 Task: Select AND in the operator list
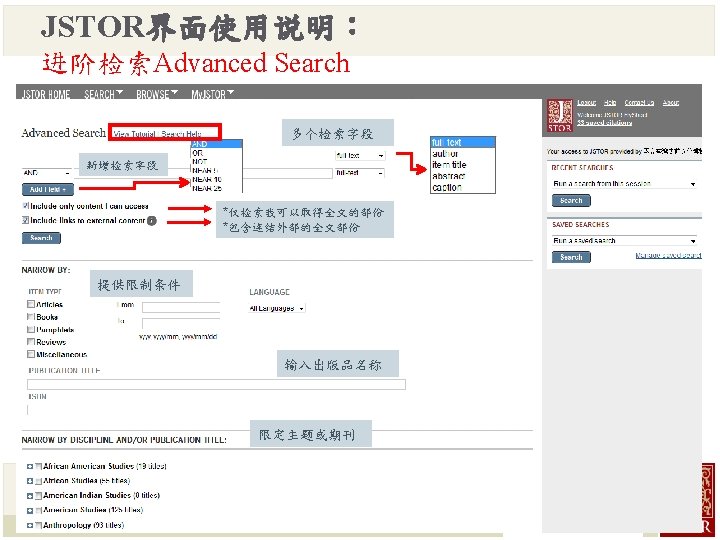tap(216, 144)
